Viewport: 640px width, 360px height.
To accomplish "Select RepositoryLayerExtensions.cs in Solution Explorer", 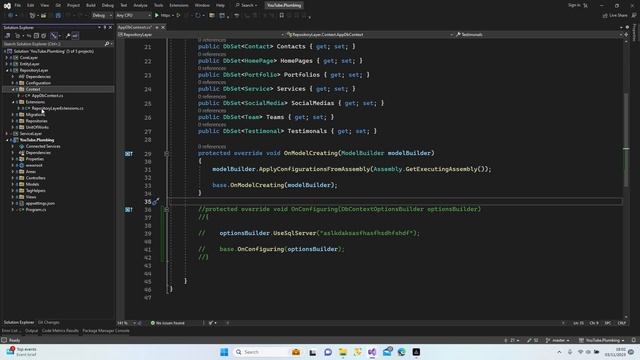I will coord(57,108).
